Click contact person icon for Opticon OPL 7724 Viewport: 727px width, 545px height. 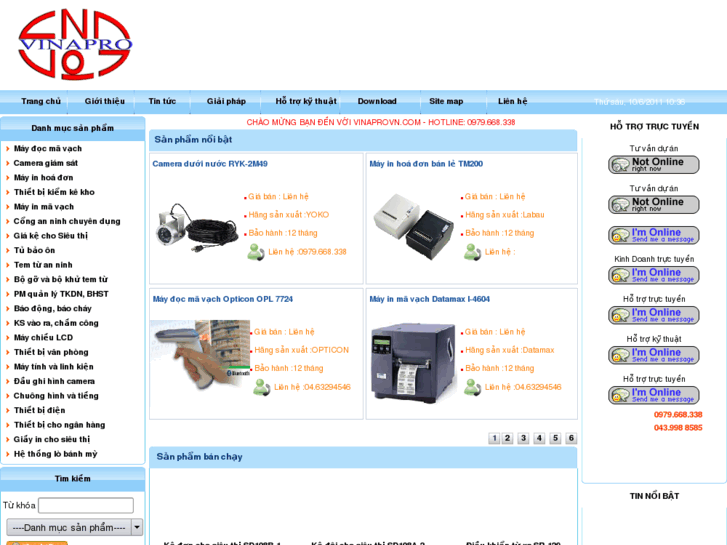click(261, 387)
